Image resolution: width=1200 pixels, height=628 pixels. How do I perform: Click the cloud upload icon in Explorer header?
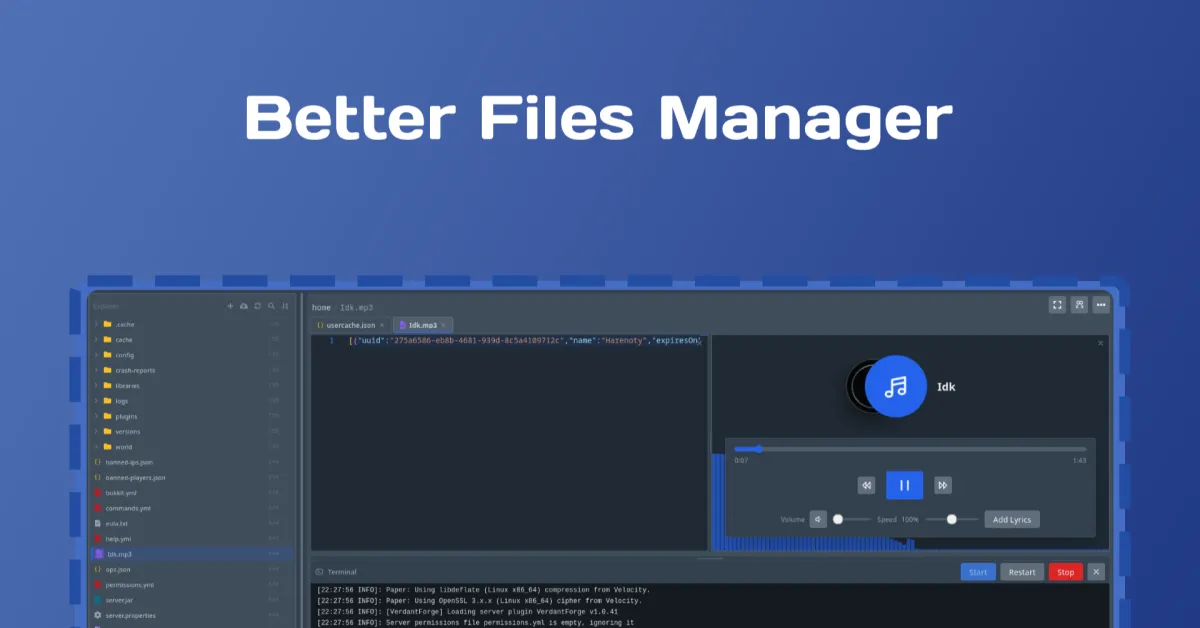pyautogui.click(x=243, y=306)
